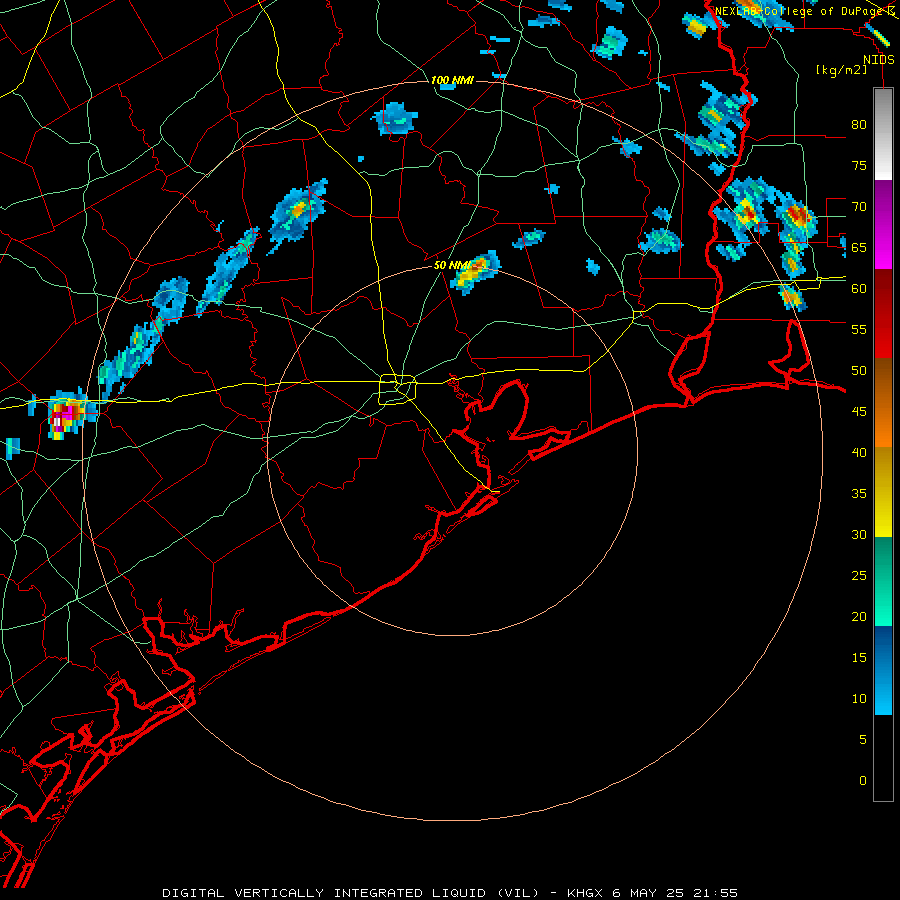
Task: Select the gray-white segment of the color scale
Action: (883, 134)
